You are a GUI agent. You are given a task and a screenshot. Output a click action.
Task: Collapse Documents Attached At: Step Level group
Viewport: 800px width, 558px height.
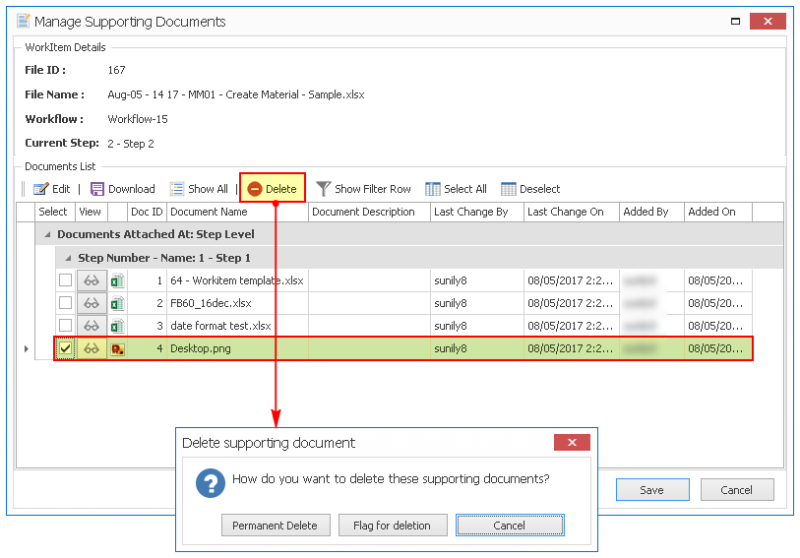click(46, 234)
